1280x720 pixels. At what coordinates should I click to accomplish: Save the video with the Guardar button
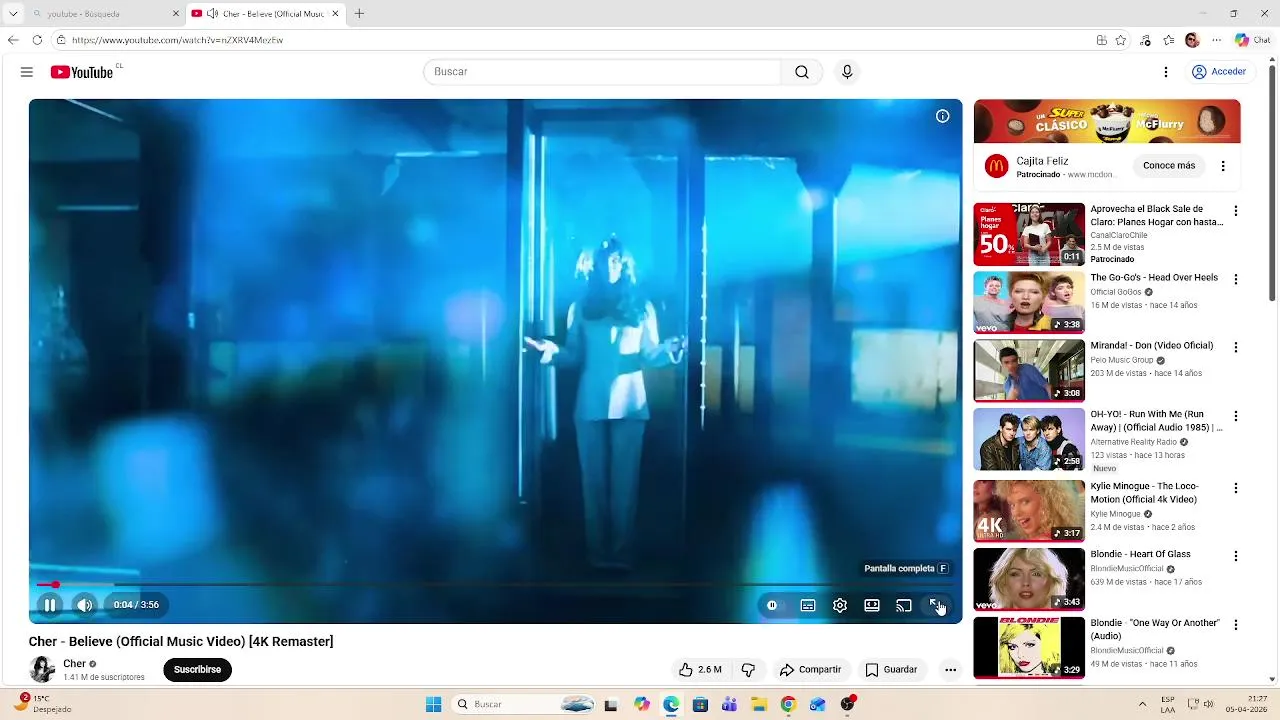point(892,670)
